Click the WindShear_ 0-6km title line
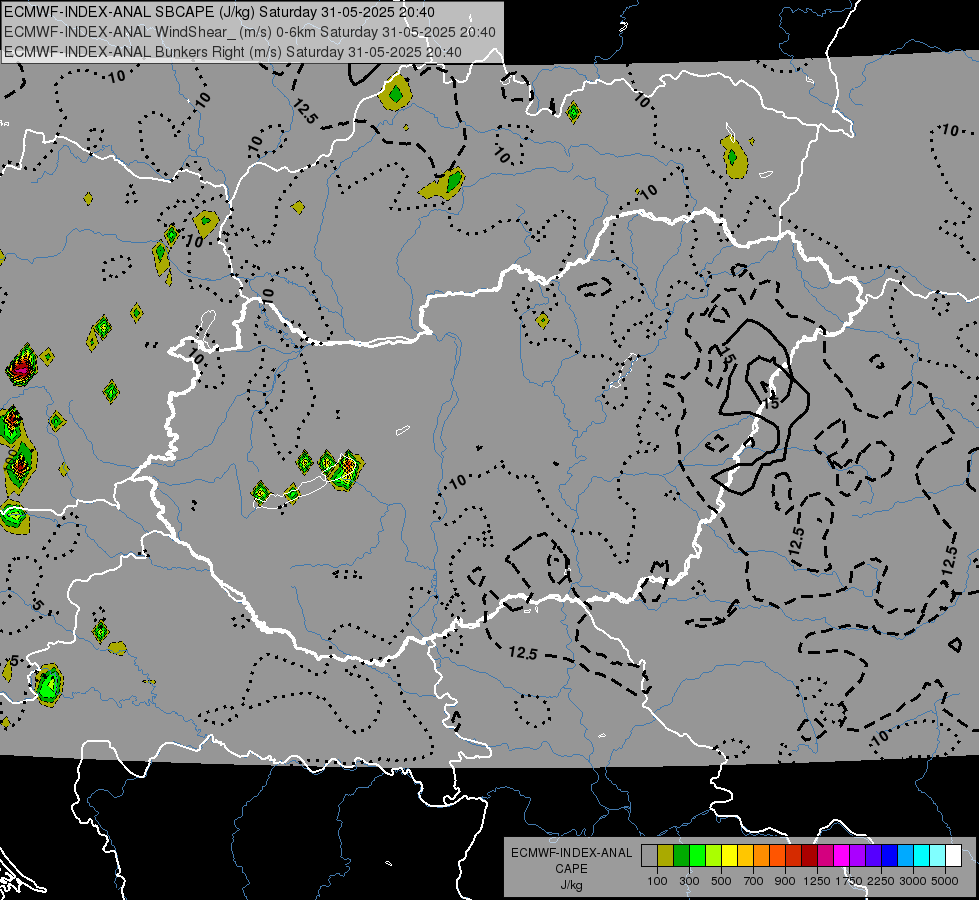The height and width of the screenshot is (900, 979). pyautogui.click(x=250, y=32)
